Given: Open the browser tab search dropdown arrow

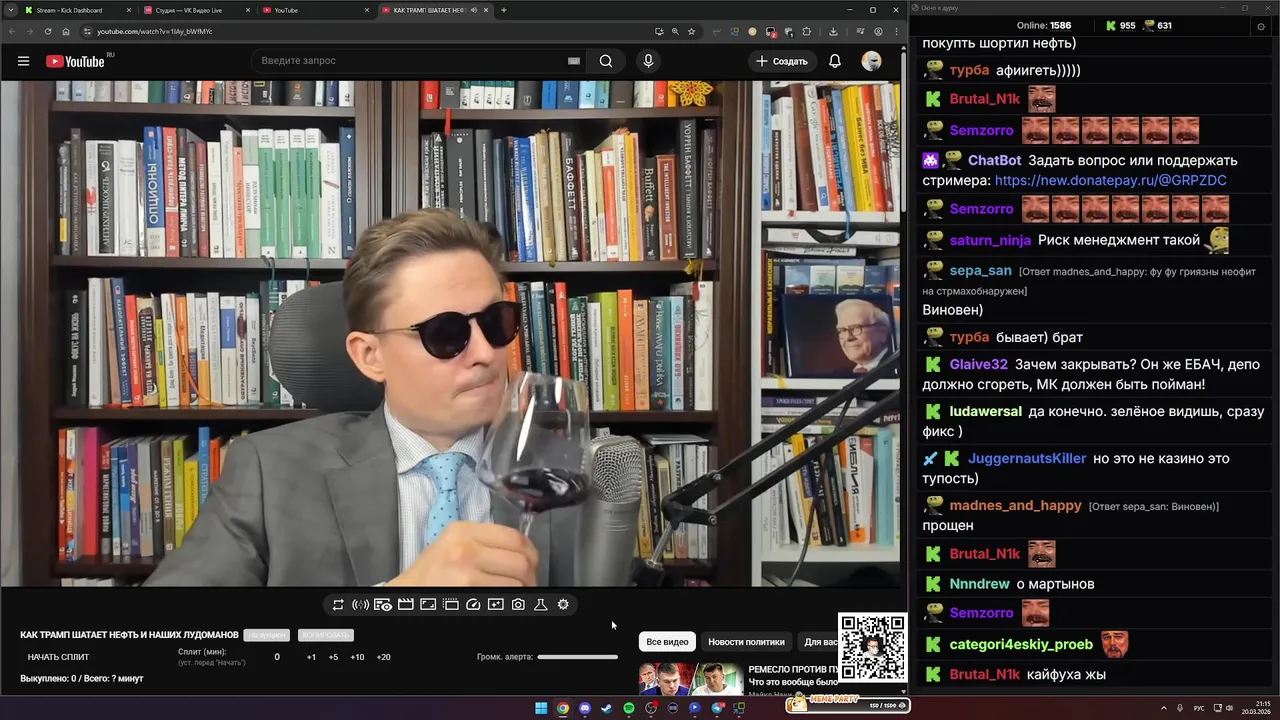Looking at the screenshot, I should pyautogui.click(x=9, y=10).
